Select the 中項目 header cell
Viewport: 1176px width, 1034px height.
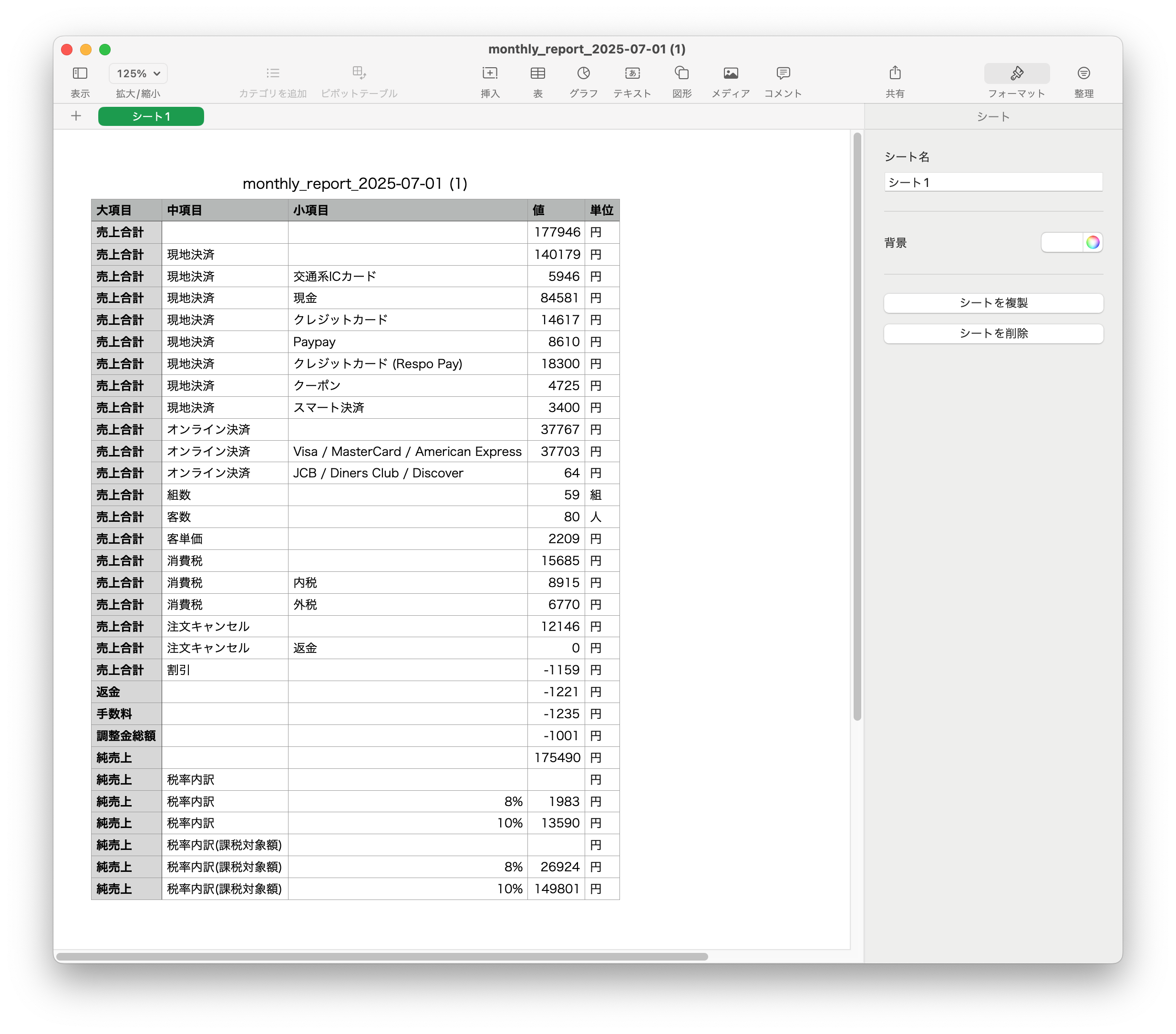(x=225, y=210)
